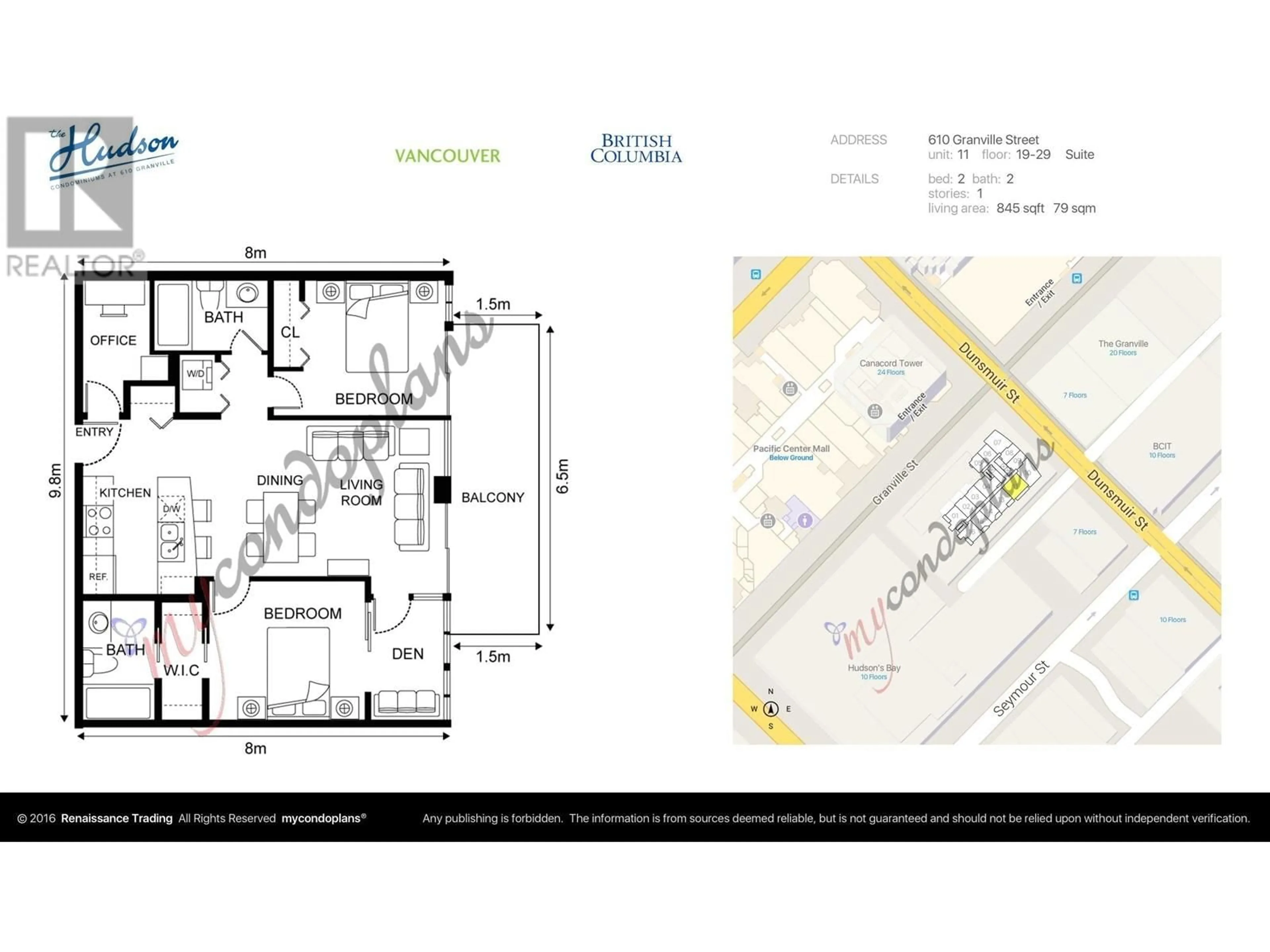Click the Canacord Tower label on the map
This screenshot has width=1270, height=952.
click(891, 363)
